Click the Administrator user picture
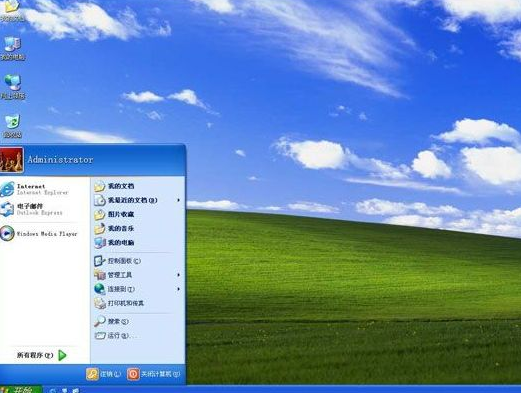 (x=12, y=160)
